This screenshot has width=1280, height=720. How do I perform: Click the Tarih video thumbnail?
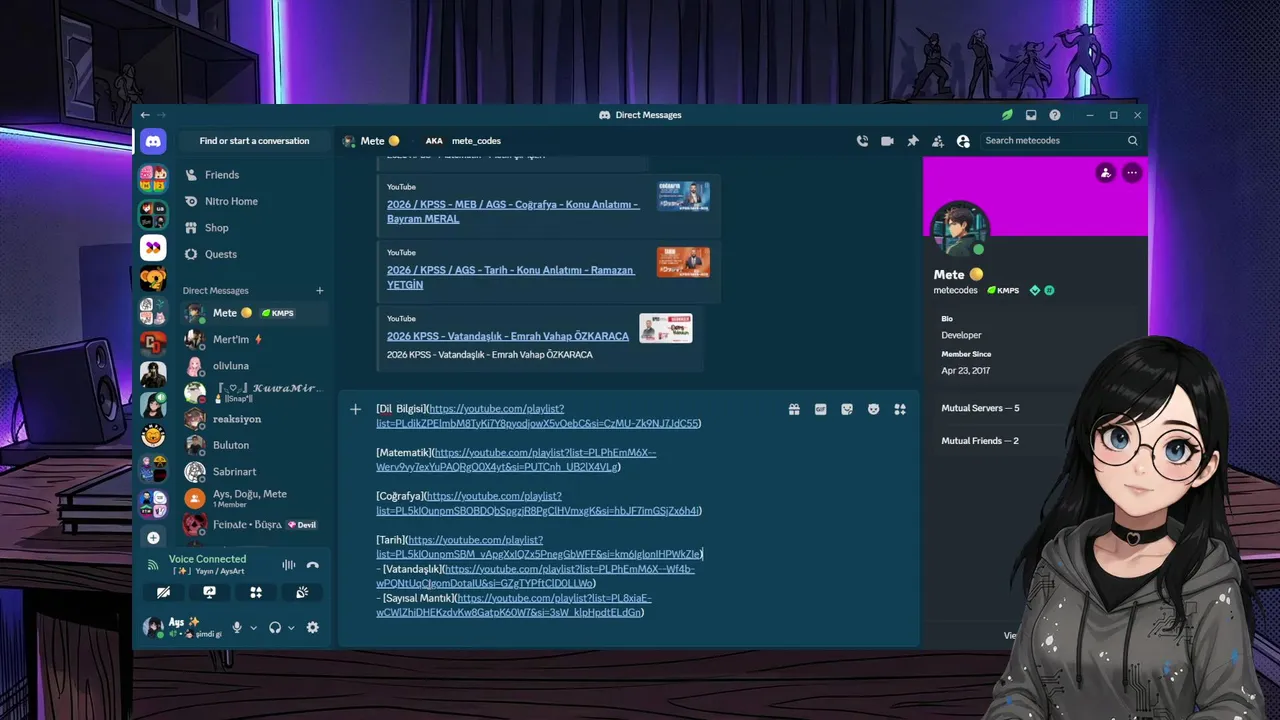tap(683, 262)
